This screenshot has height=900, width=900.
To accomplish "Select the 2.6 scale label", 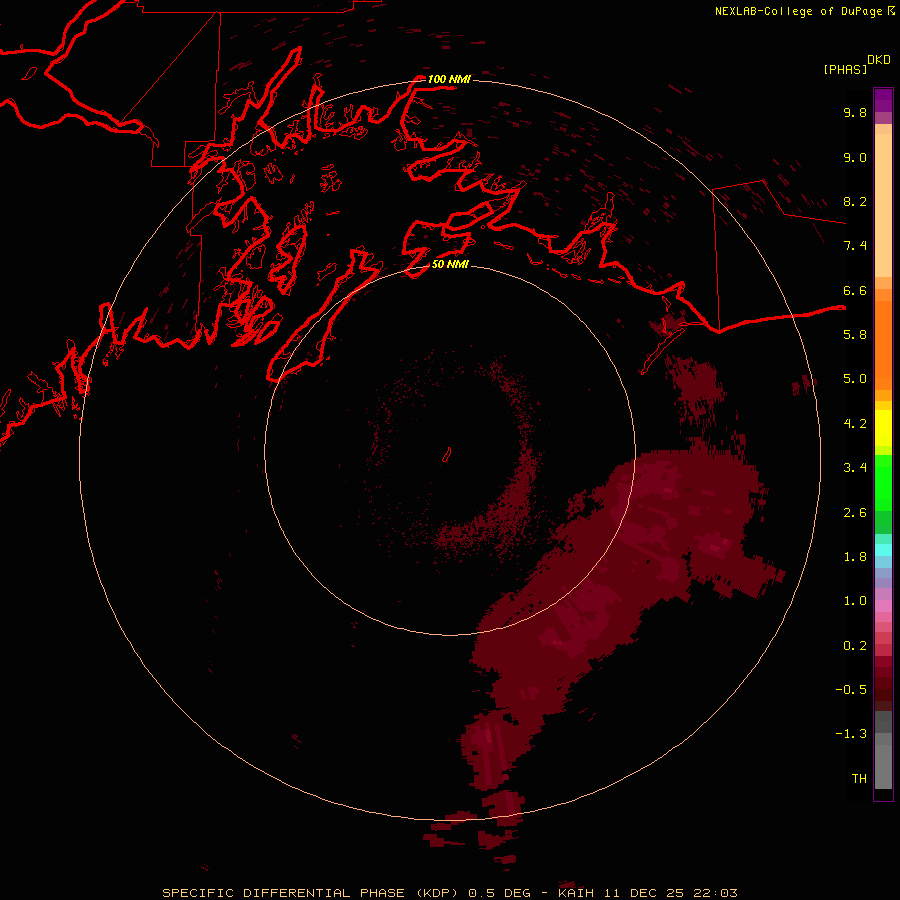I will coord(855,513).
